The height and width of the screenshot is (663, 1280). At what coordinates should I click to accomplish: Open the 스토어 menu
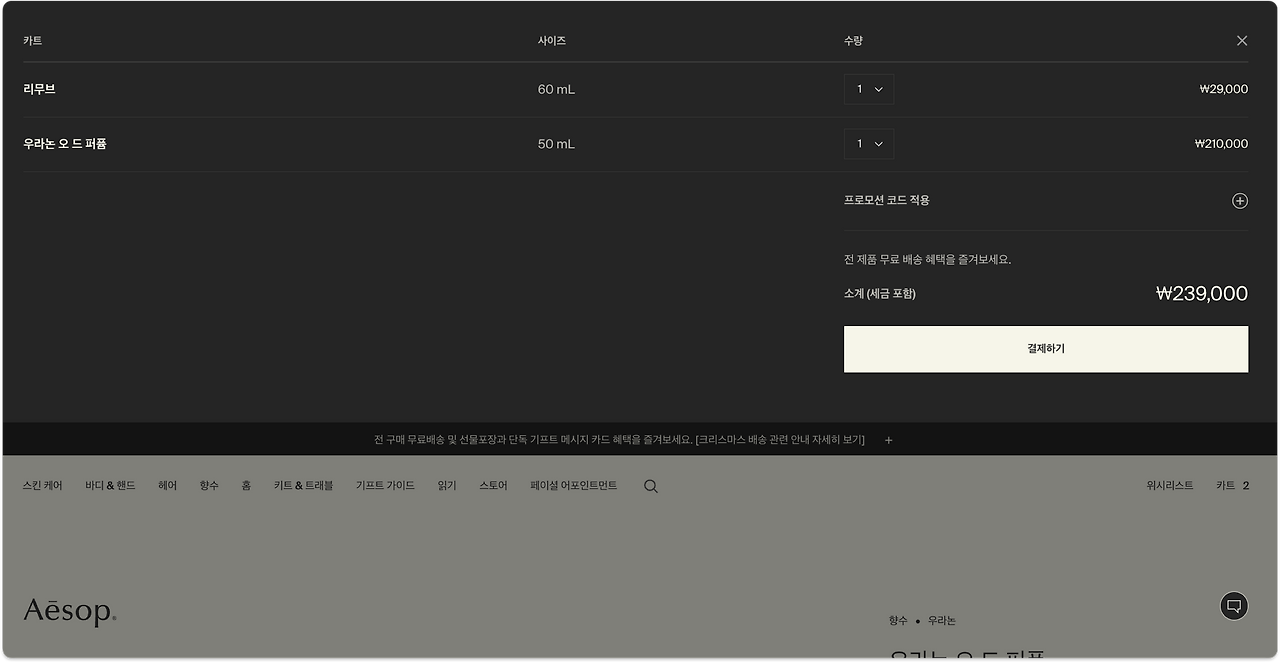click(492, 485)
